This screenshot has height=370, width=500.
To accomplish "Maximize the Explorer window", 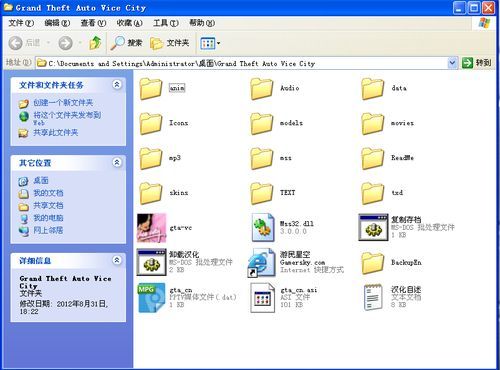I will point(474,8).
